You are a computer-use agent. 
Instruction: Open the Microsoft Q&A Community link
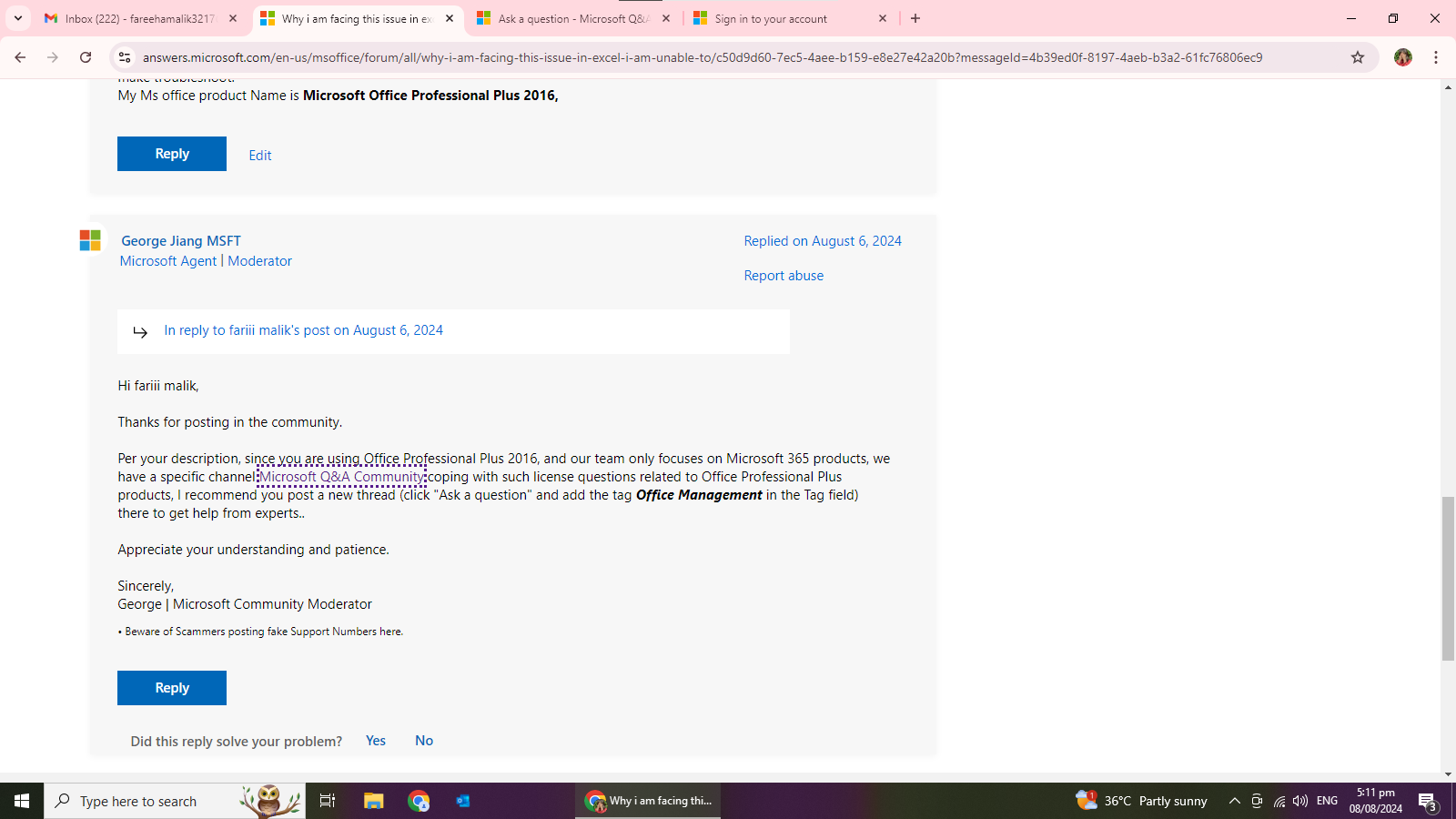(x=341, y=477)
